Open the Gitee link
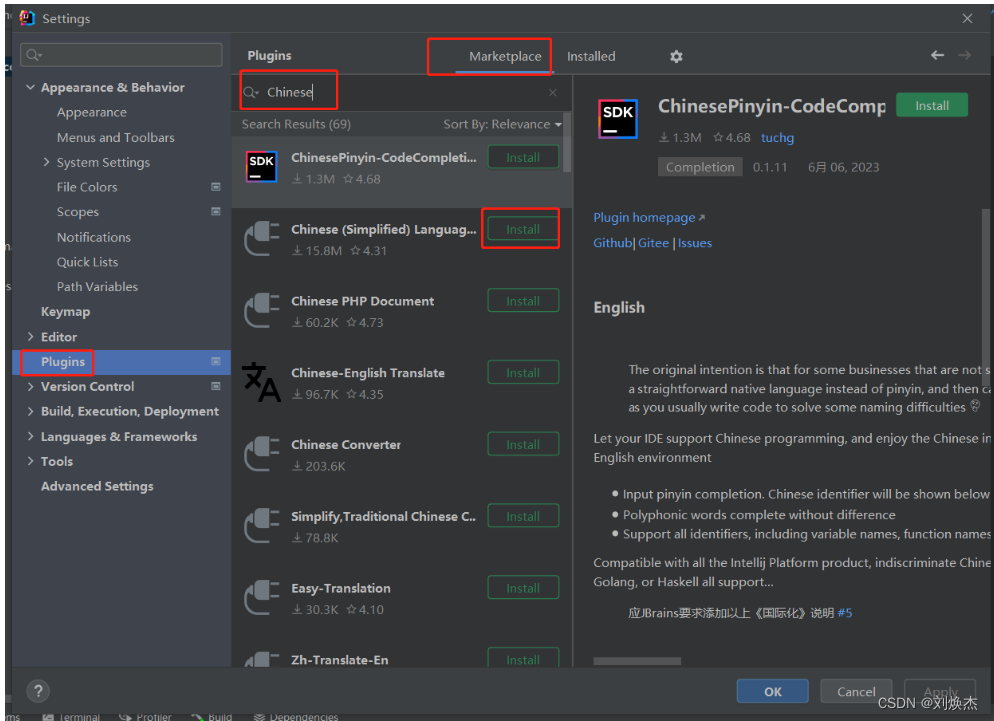The width and height of the screenshot is (994, 721). click(653, 243)
